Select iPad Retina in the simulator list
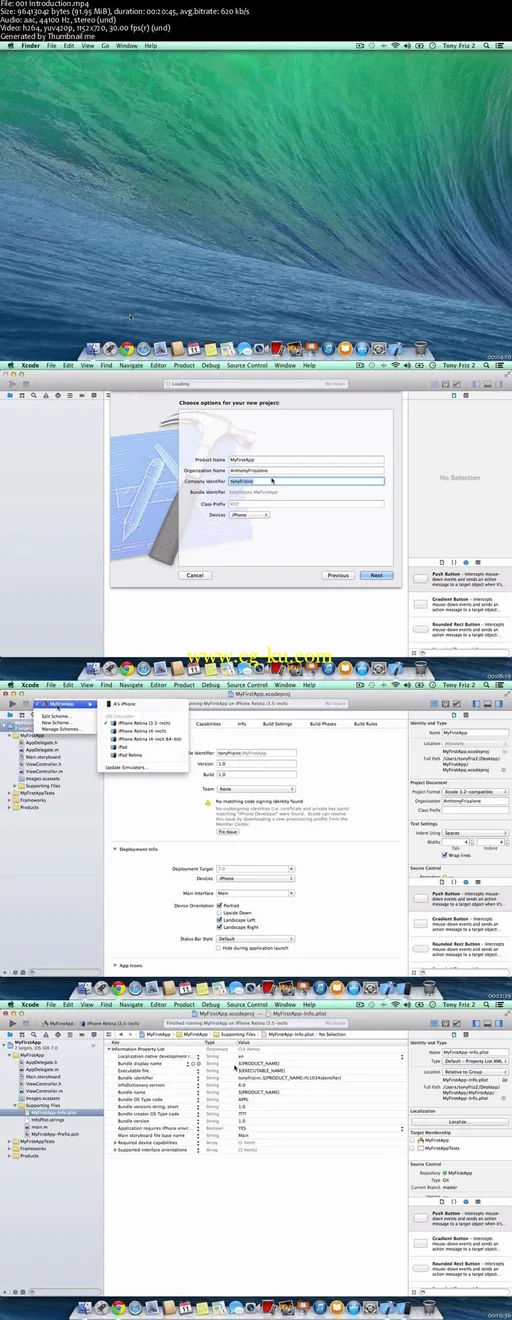 tap(130, 755)
